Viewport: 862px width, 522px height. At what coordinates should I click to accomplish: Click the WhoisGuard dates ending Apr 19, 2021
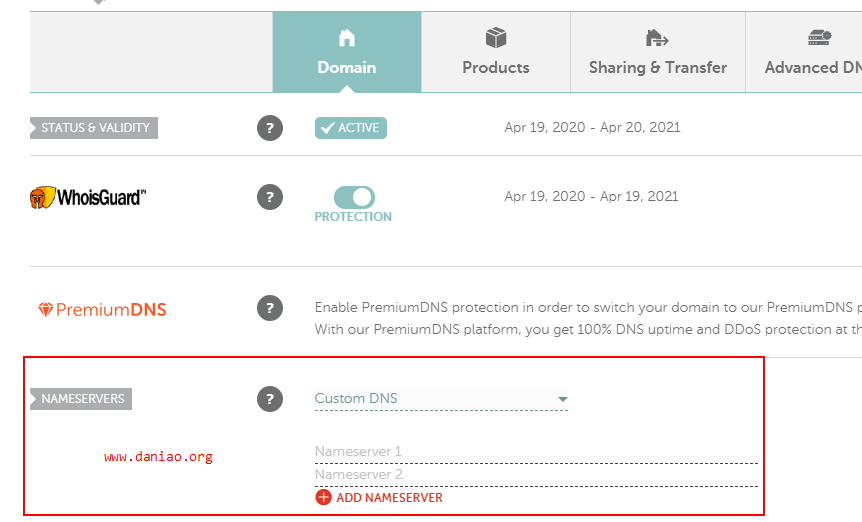point(592,197)
